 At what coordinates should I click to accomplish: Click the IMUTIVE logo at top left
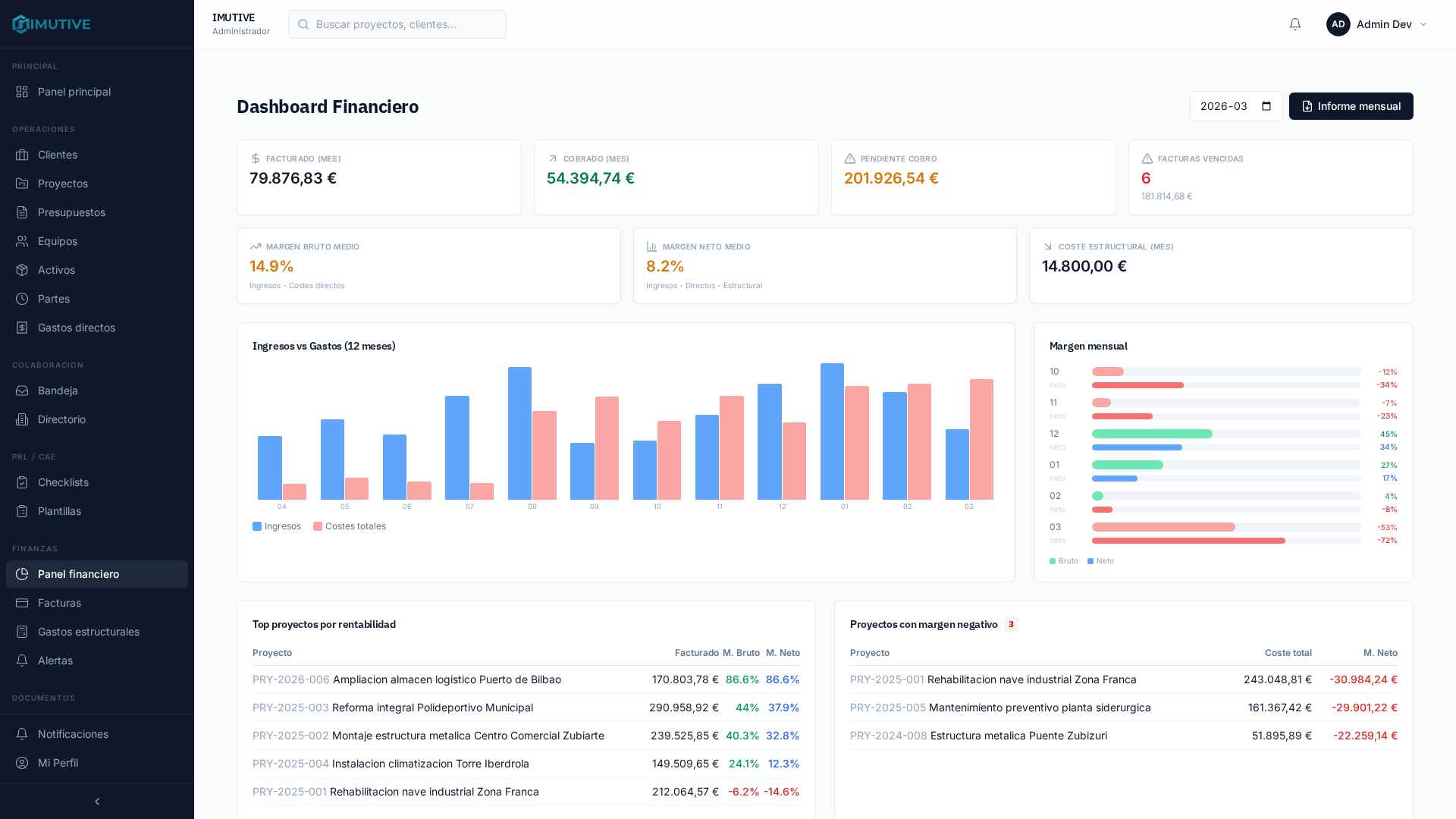(52, 24)
